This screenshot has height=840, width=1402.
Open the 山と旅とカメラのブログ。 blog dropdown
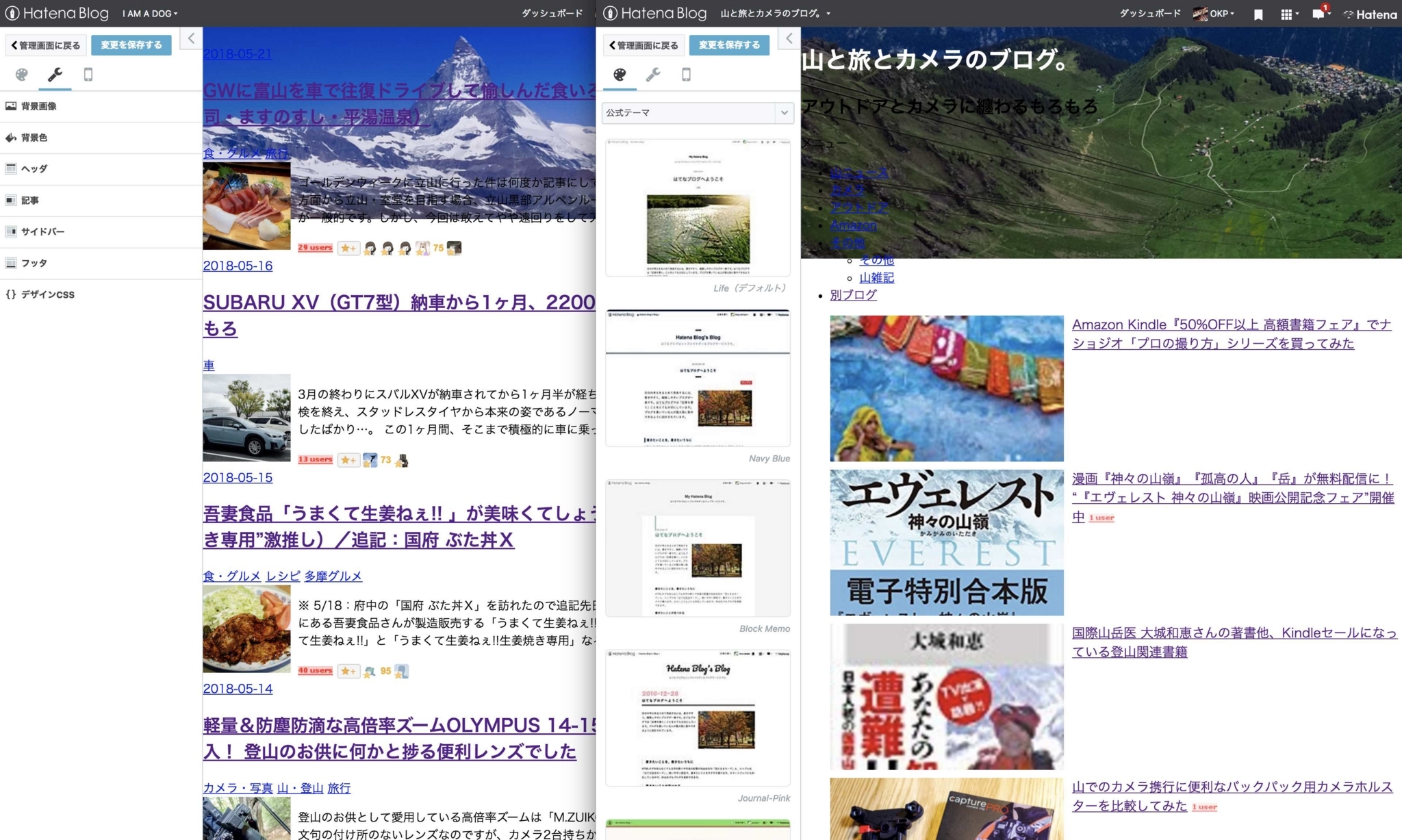tap(776, 14)
